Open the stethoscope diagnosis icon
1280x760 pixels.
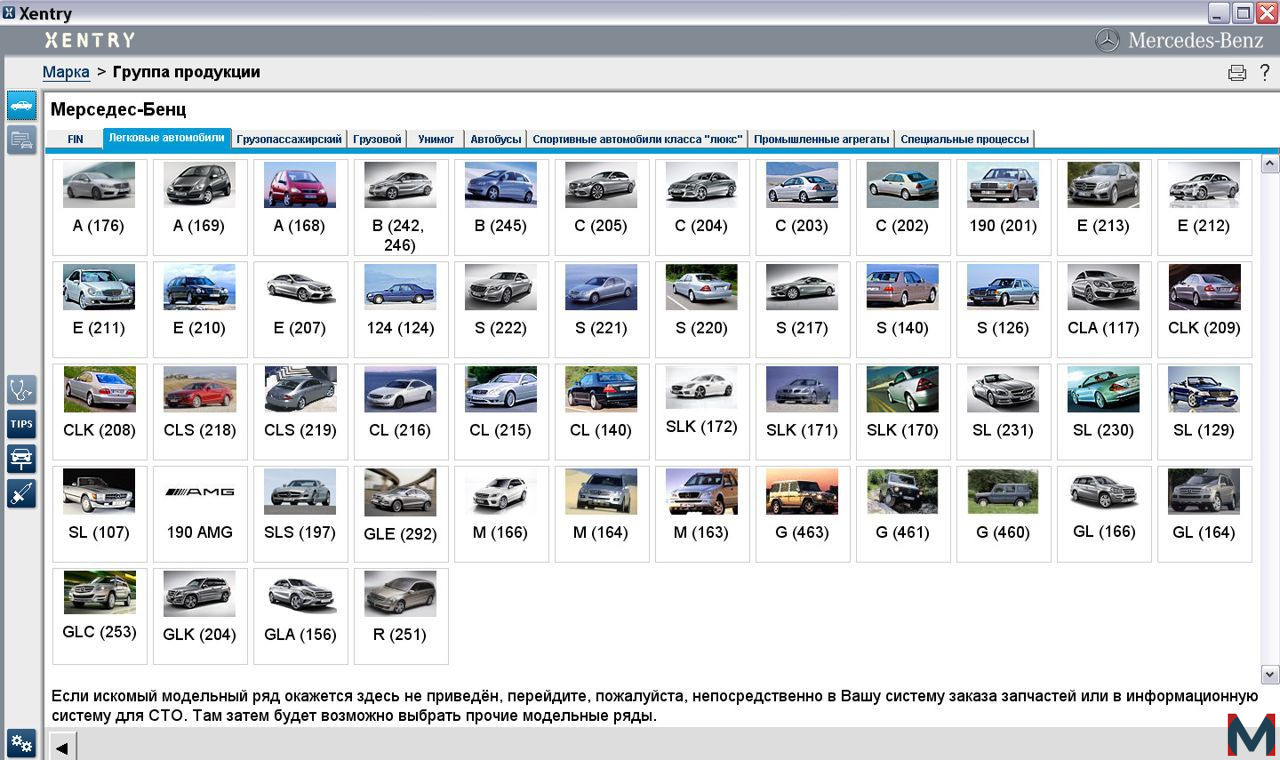coord(22,390)
